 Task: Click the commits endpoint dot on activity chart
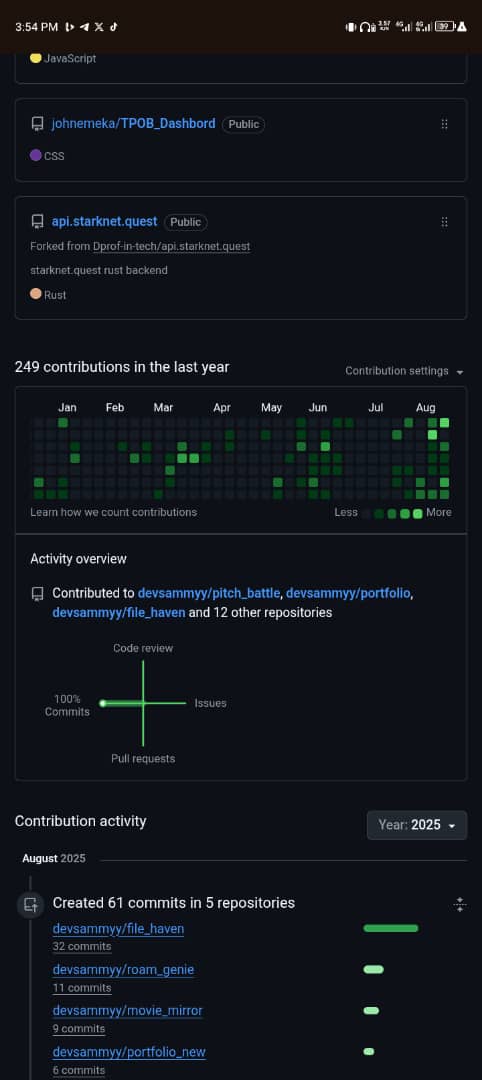point(103,703)
